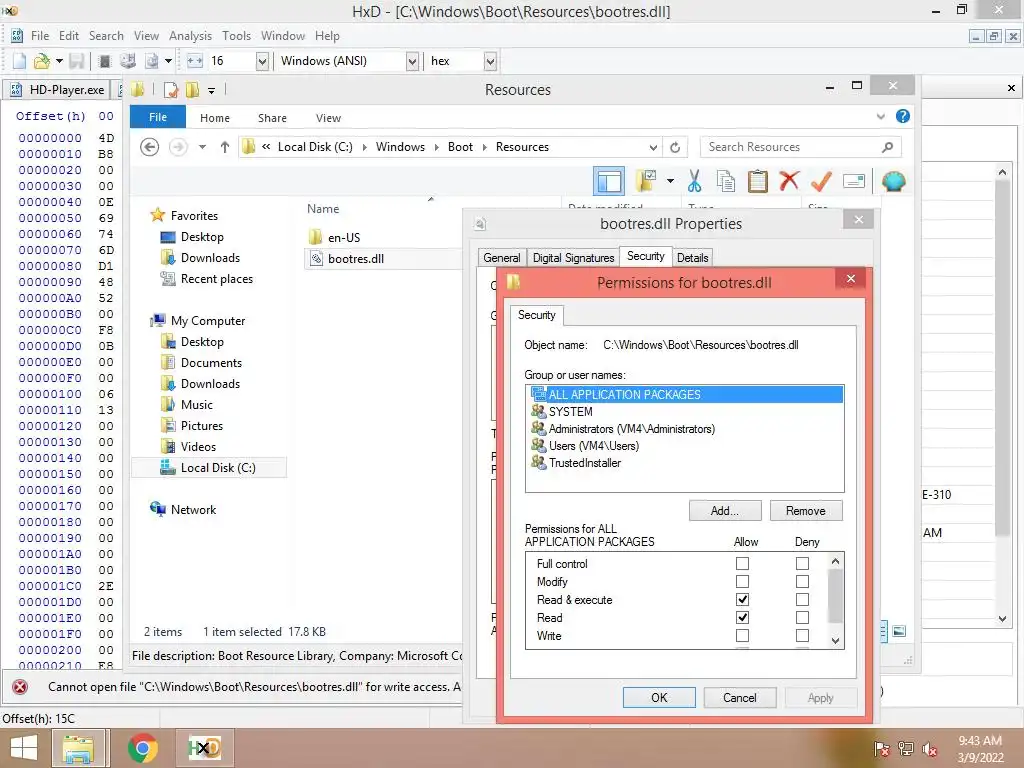Click the Open disk icon in HxD toolbar
Viewport: 1024px width, 768px height.
128,61
